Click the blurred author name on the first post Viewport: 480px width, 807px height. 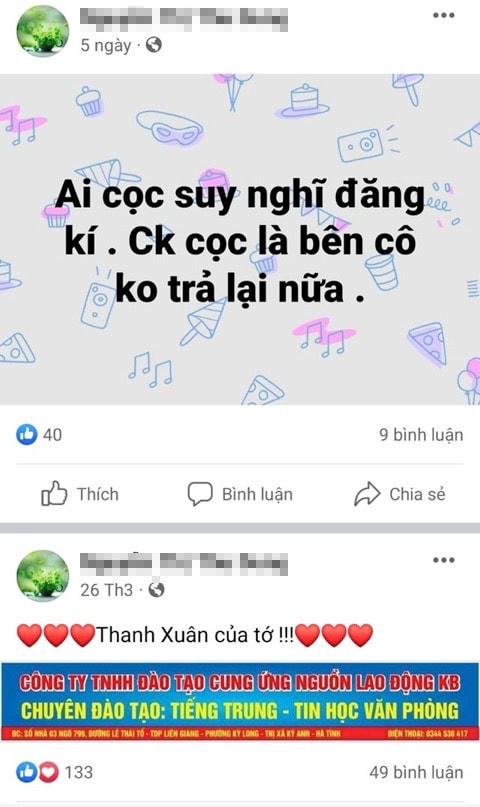click(x=184, y=19)
